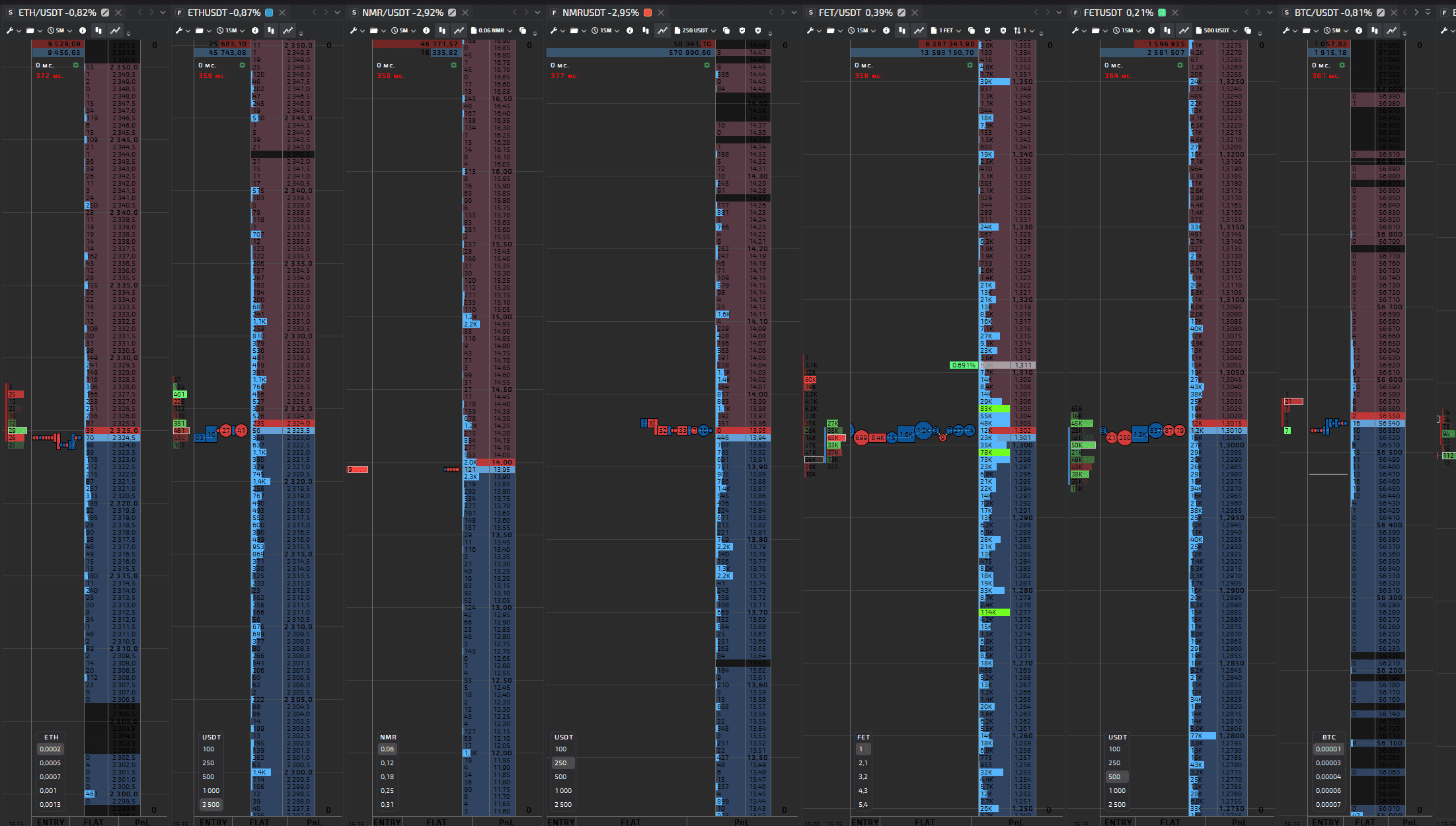Choose 0,12 NMR order size preset
This screenshot has height=826, width=1456.
387,763
